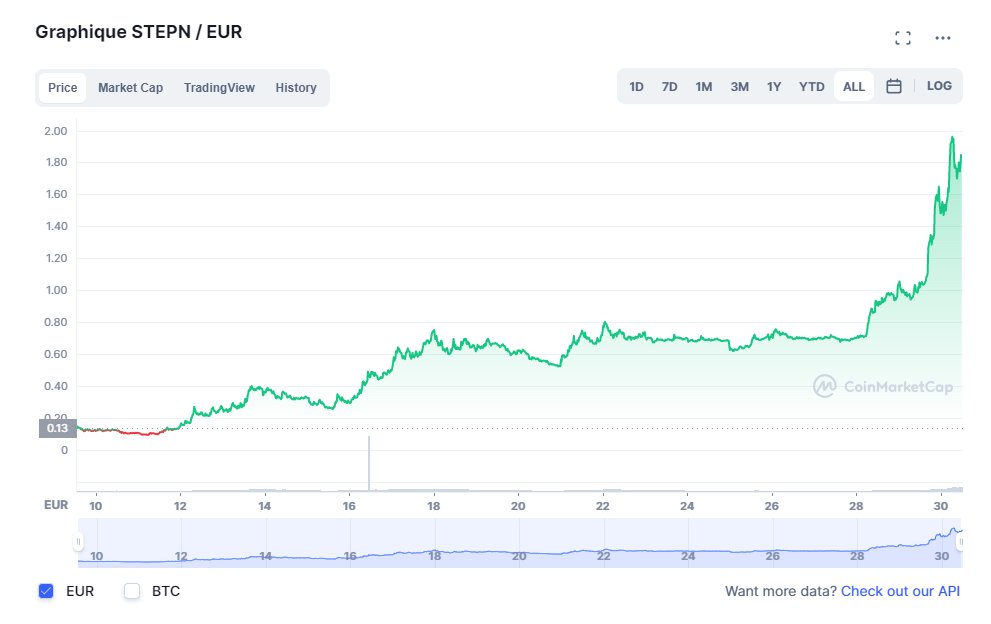
Task: Uncheck the EUR currency checkbox
Action: [x=46, y=591]
